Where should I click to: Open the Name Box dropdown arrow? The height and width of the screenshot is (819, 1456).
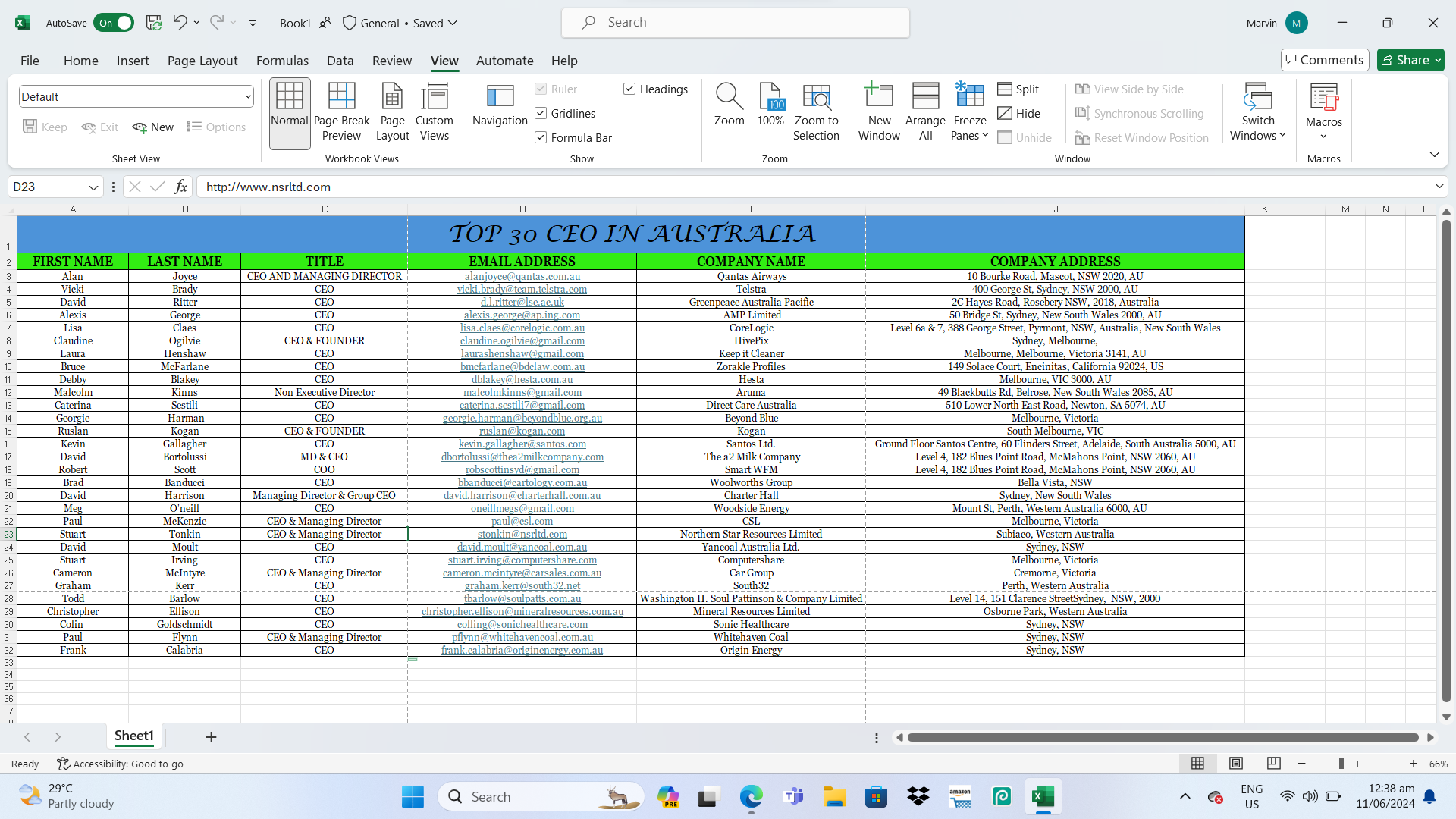93,187
